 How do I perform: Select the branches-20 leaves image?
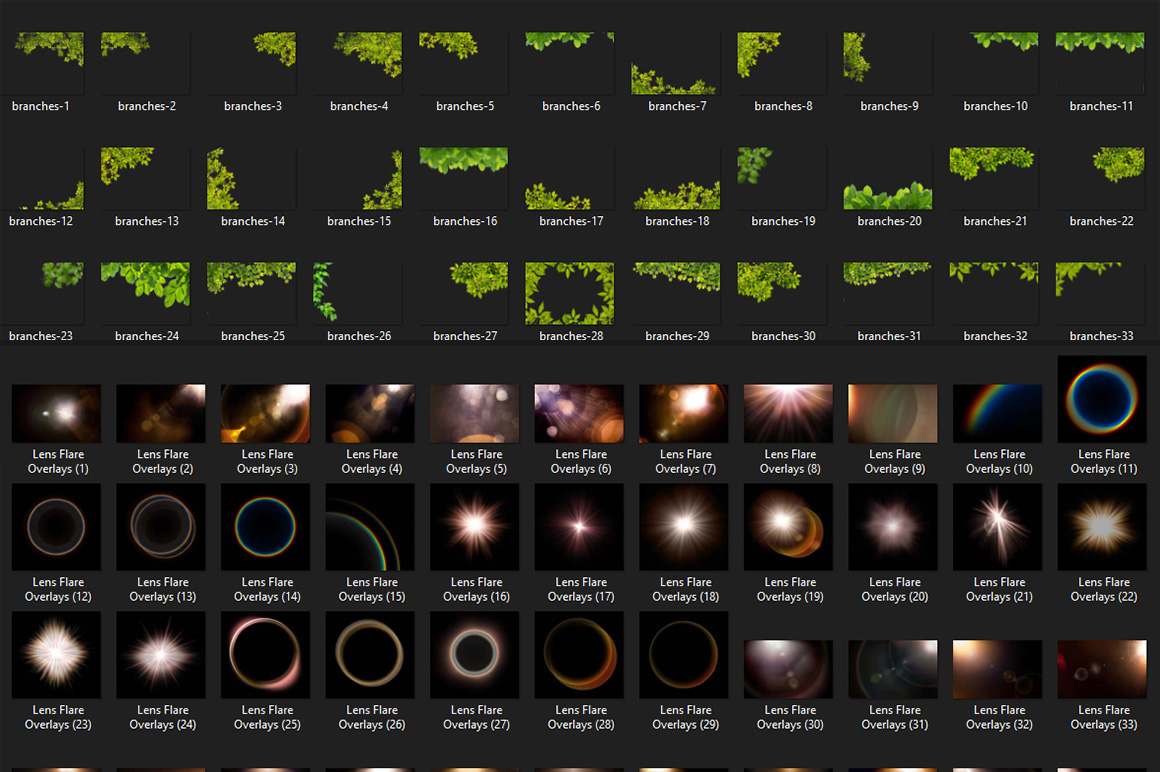(x=888, y=178)
